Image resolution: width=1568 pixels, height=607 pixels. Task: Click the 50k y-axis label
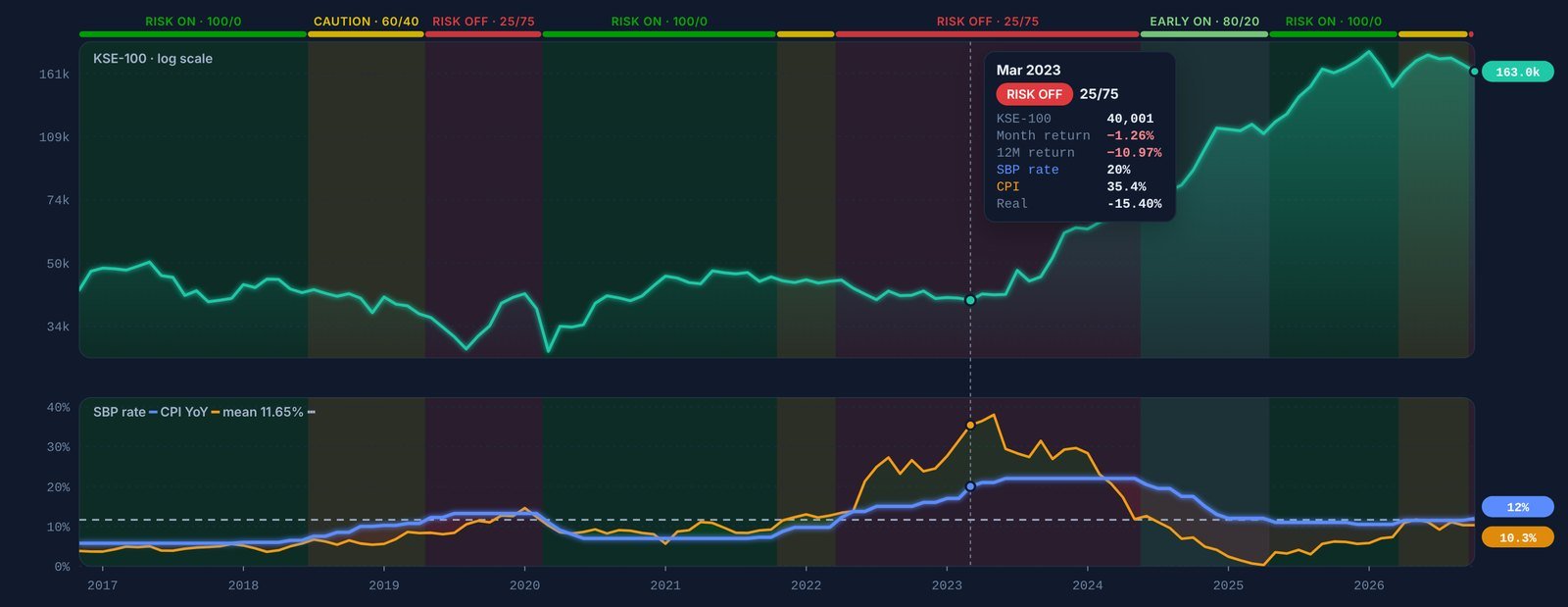pos(58,264)
